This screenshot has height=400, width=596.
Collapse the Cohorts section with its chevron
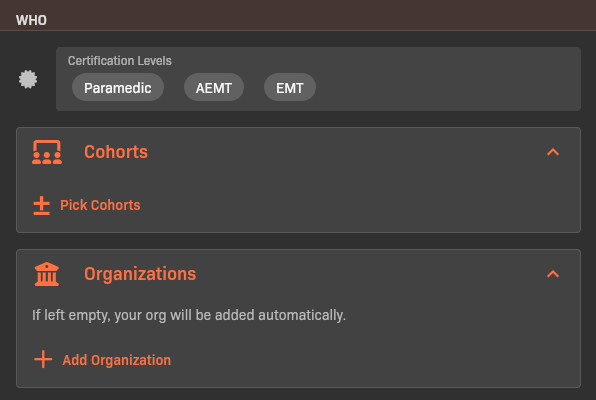click(x=553, y=152)
